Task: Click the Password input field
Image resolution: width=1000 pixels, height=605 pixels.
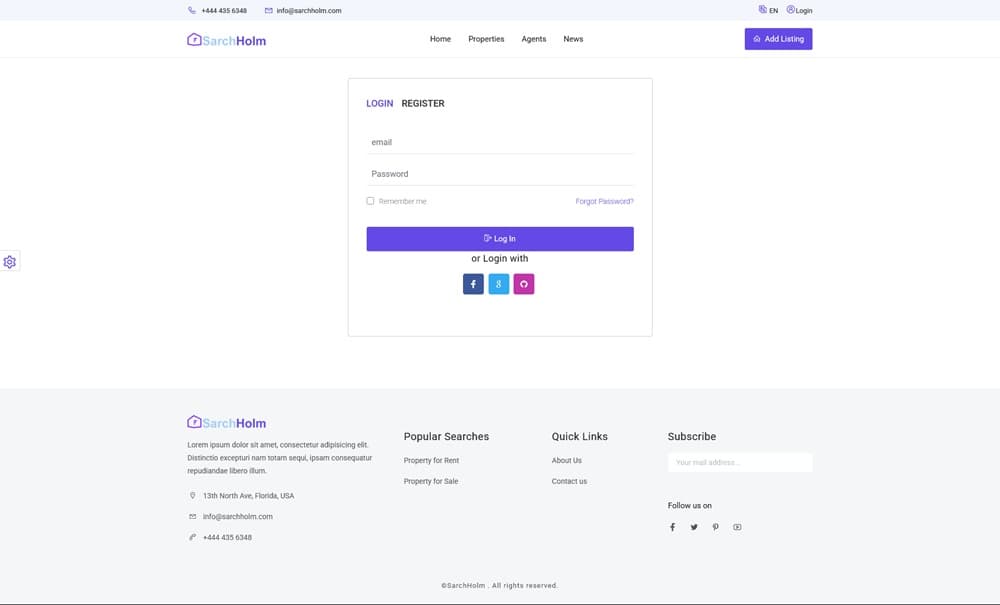Action: pos(500,174)
